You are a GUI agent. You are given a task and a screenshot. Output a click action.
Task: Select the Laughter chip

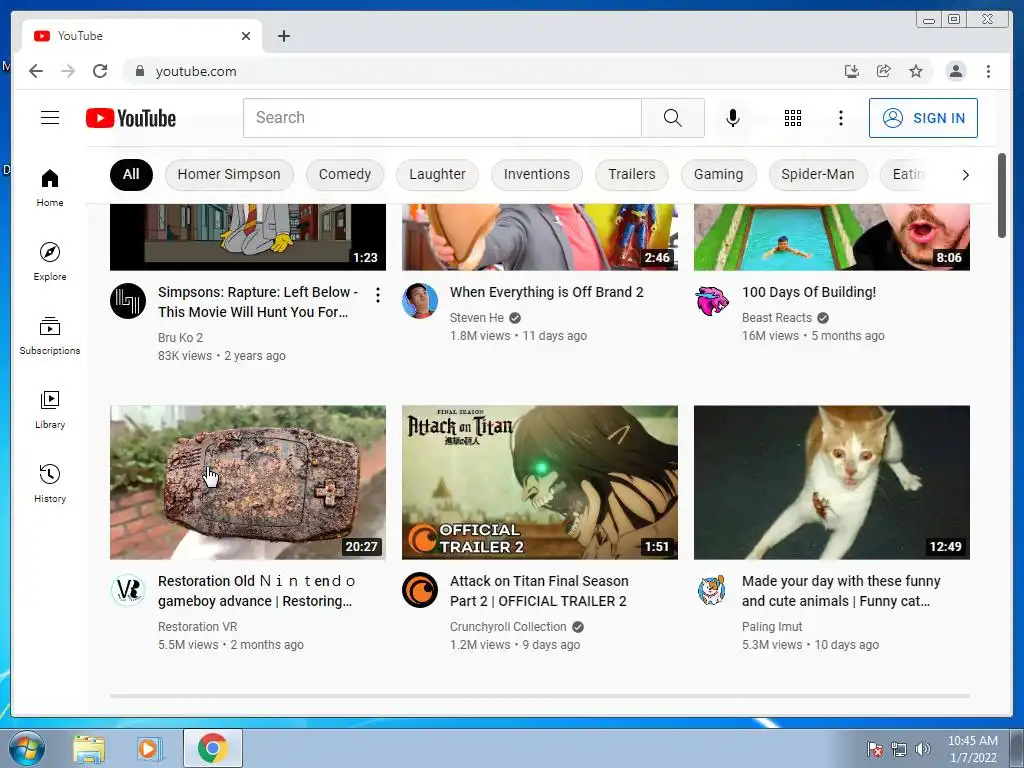click(438, 174)
